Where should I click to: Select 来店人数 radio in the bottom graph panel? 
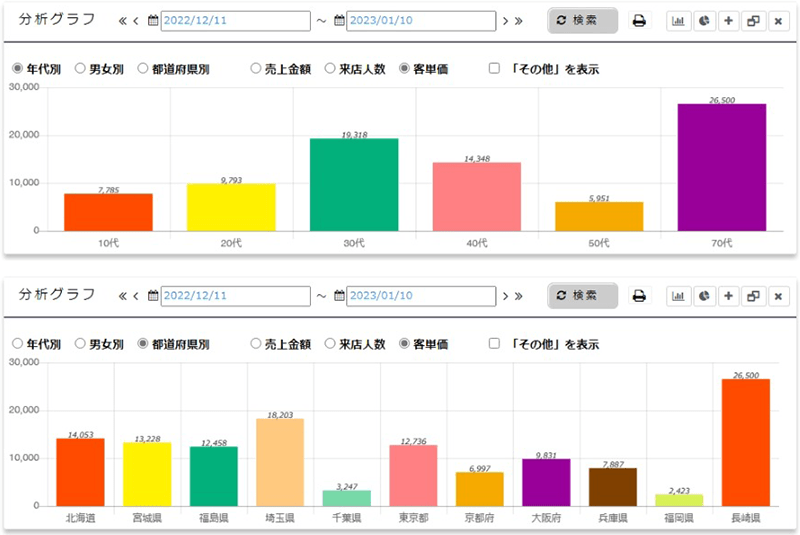pyautogui.click(x=331, y=344)
